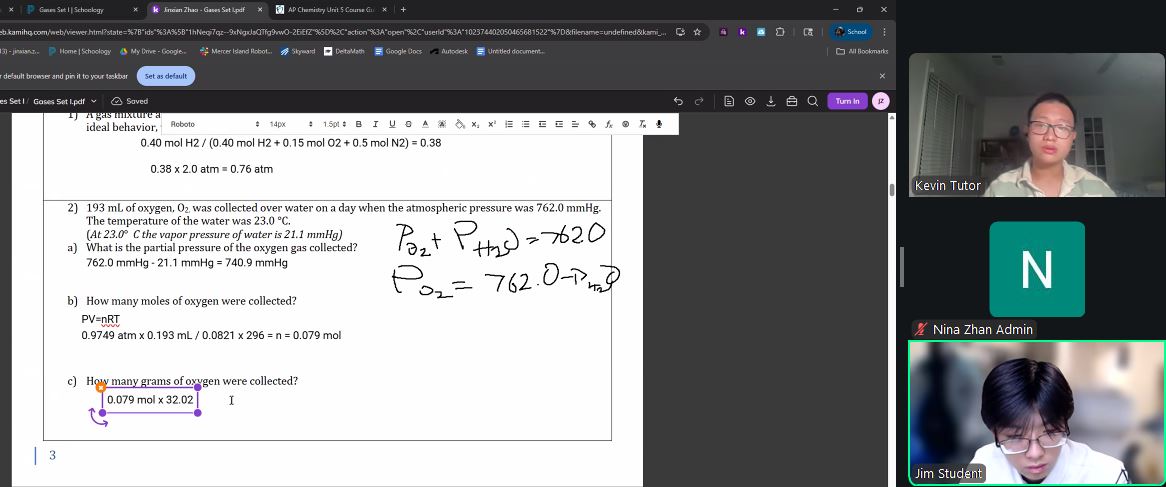Open the search magnifier in Kami
Screen dimensions: 1166x487
coord(813,101)
